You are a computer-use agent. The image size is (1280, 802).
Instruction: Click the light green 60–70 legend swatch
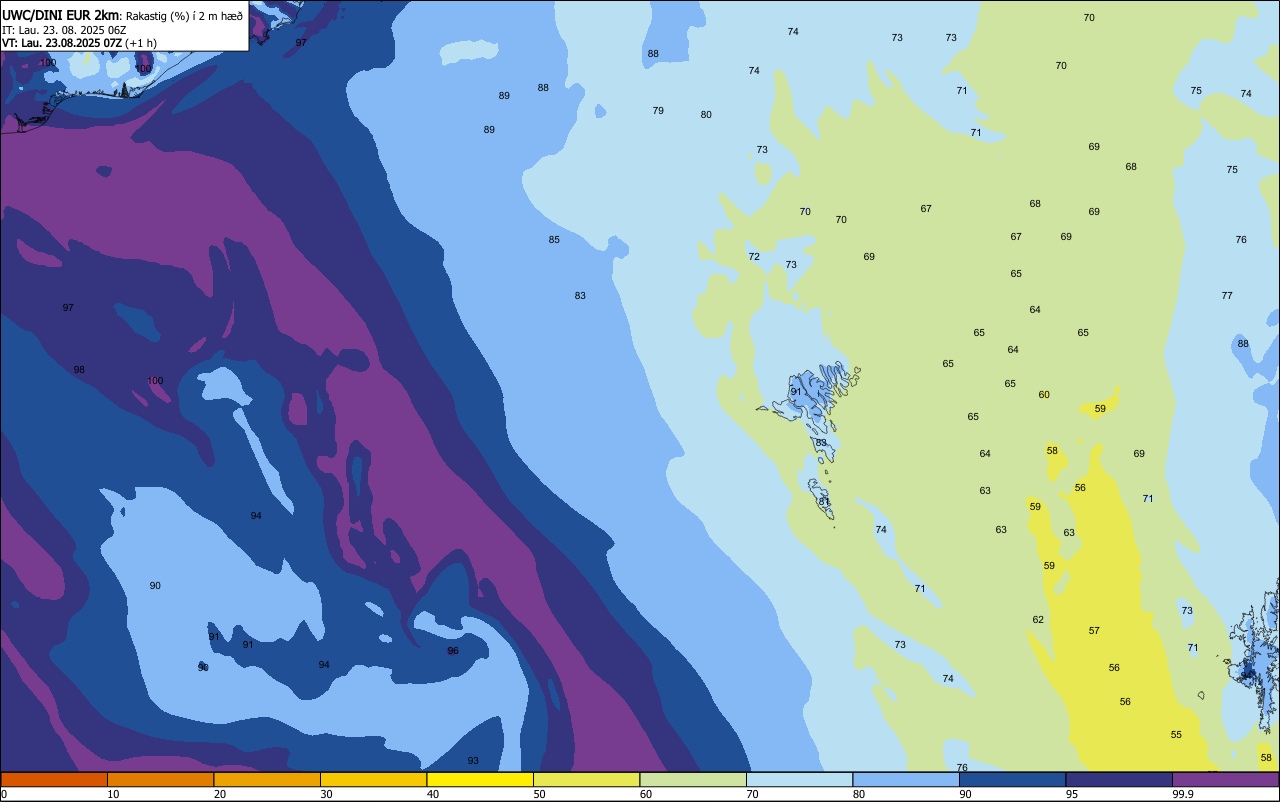point(693,779)
